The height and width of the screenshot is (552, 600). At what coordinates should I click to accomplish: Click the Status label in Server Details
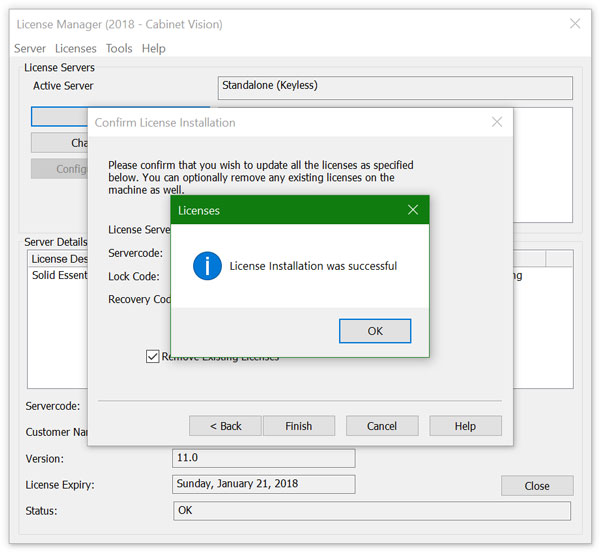[x=41, y=511]
